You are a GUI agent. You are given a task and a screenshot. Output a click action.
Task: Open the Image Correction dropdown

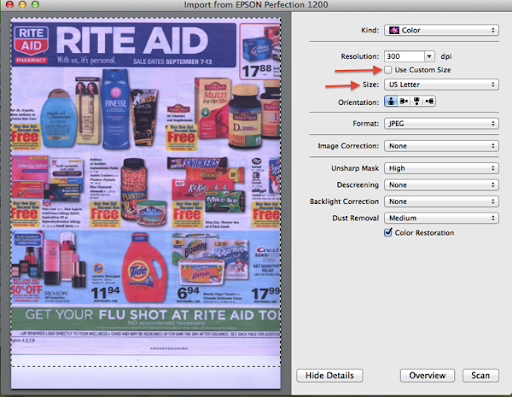tap(441, 146)
